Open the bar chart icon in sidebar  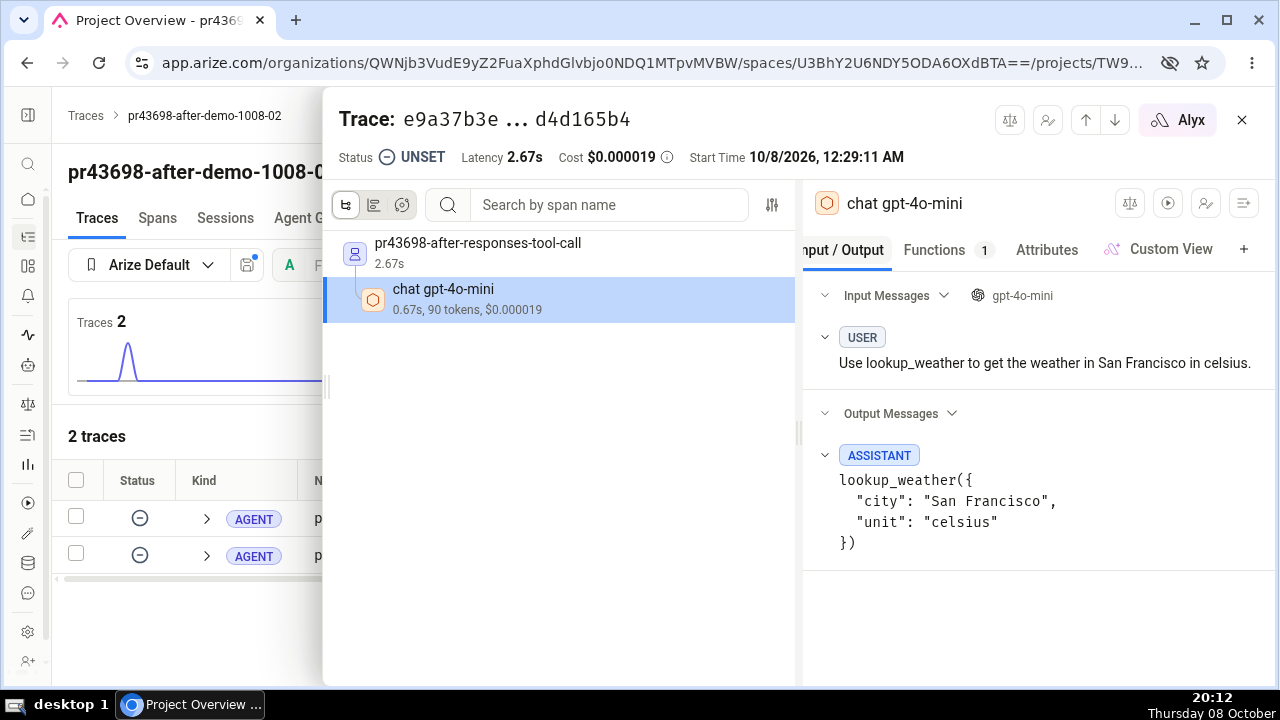[x=28, y=464]
